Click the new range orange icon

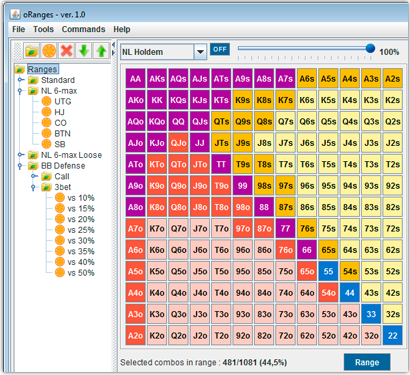pyautogui.click(x=49, y=51)
